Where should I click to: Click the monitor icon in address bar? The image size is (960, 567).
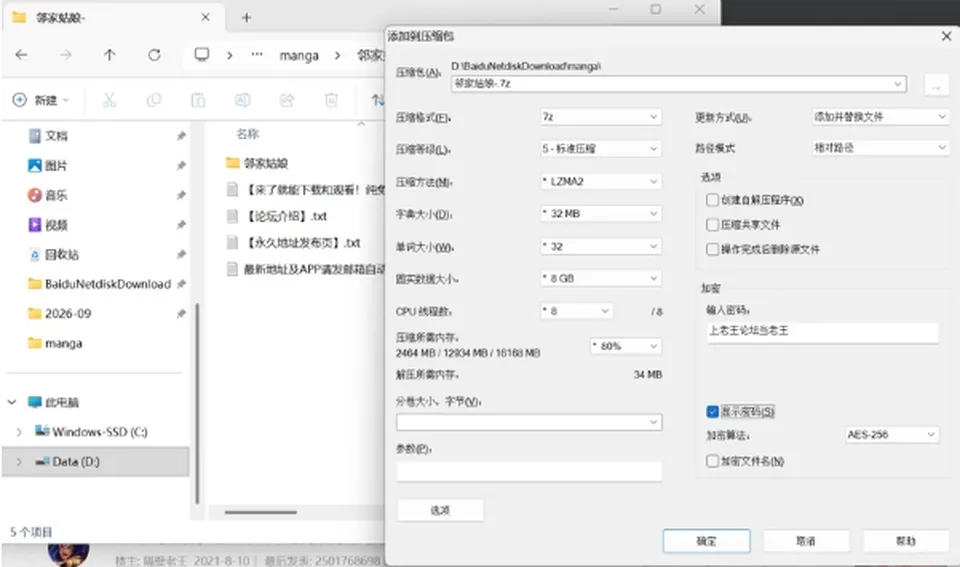pyautogui.click(x=201, y=54)
